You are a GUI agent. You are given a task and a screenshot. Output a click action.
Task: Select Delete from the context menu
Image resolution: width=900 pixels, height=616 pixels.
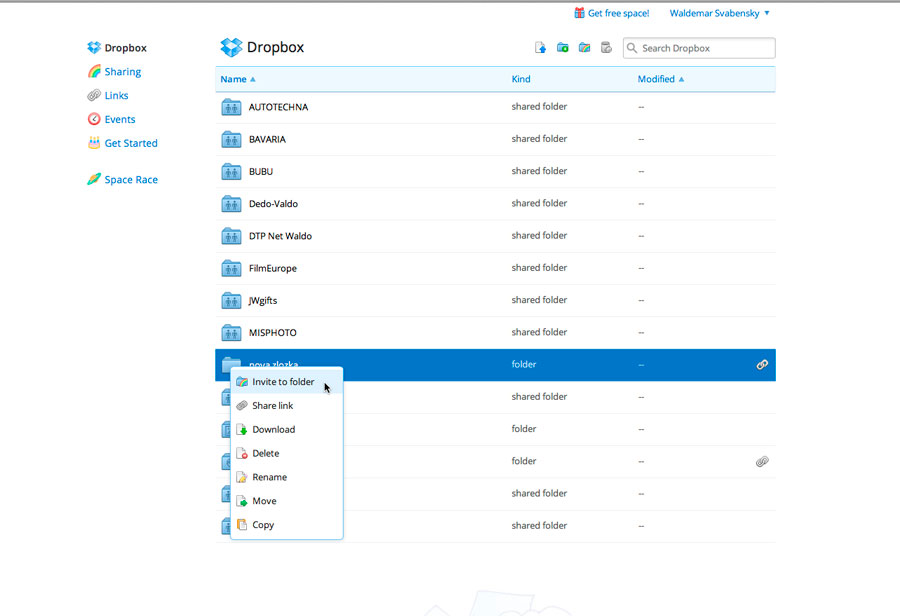pos(287,453)
